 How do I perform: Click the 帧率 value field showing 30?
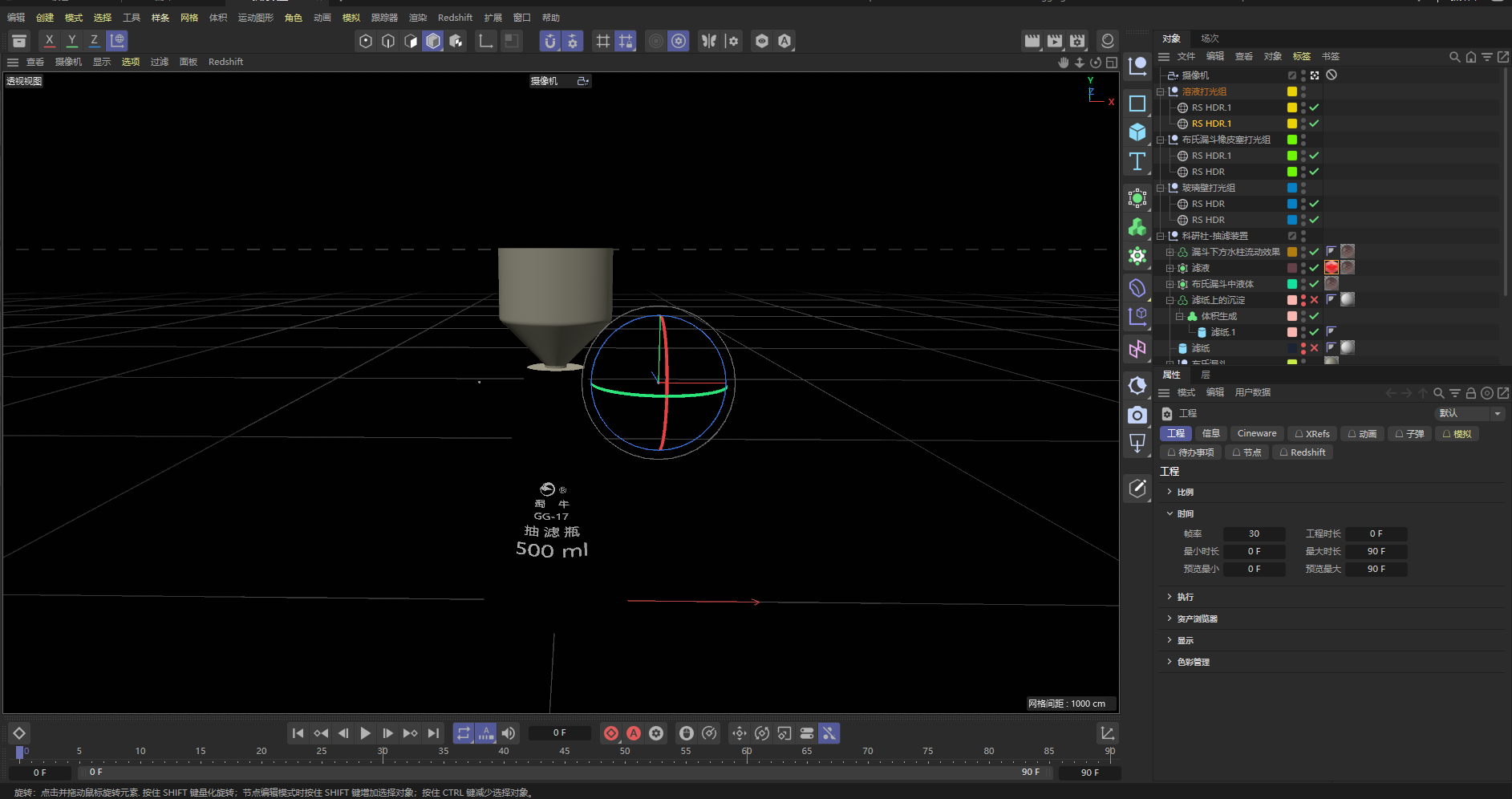coord(1254,533)
